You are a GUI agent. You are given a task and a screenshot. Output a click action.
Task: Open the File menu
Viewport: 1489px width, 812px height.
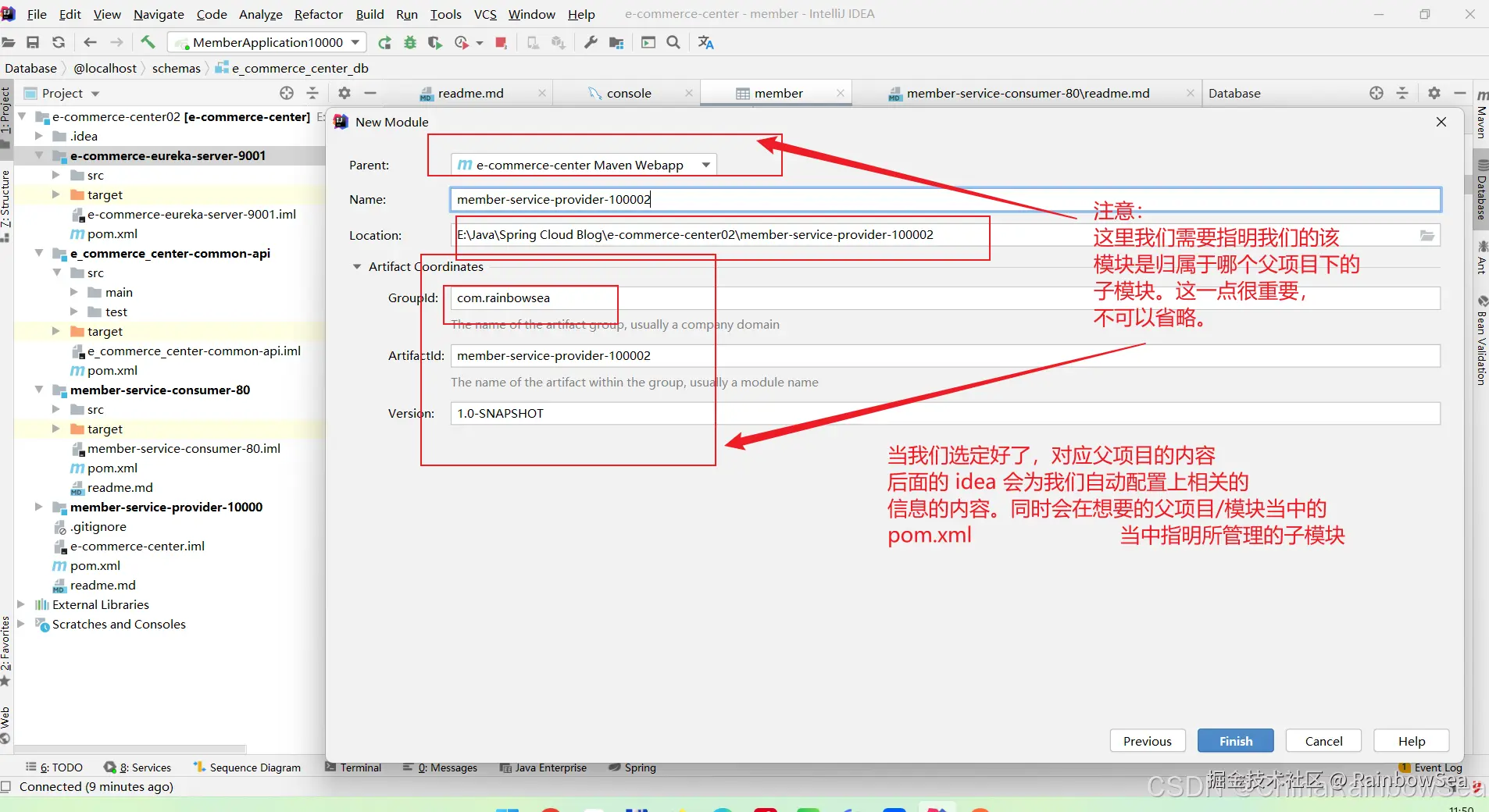(37, 14)
